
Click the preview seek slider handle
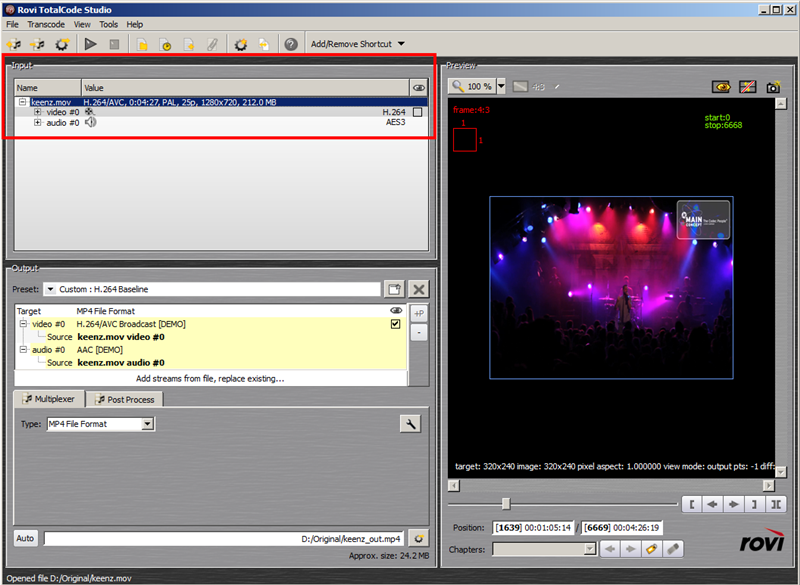pyautogui.click(x=506, y=504)
